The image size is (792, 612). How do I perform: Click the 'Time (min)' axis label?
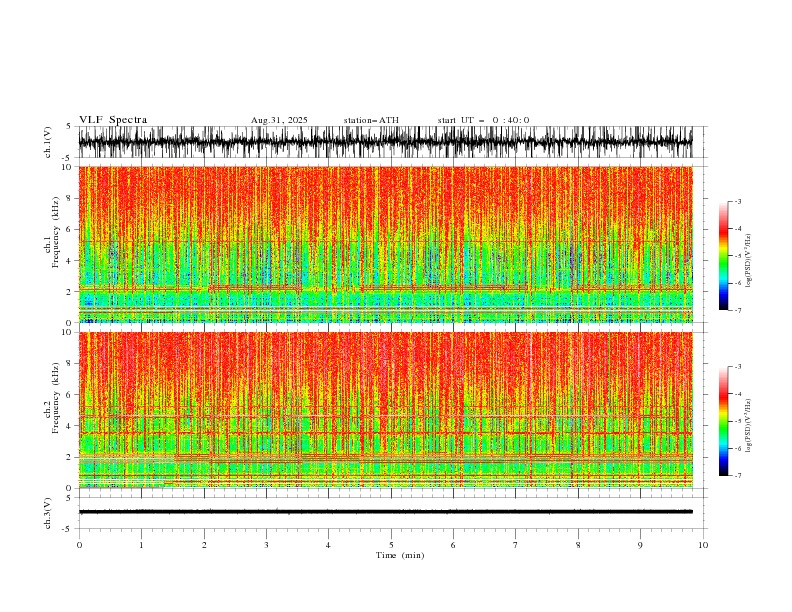point(400,555)
